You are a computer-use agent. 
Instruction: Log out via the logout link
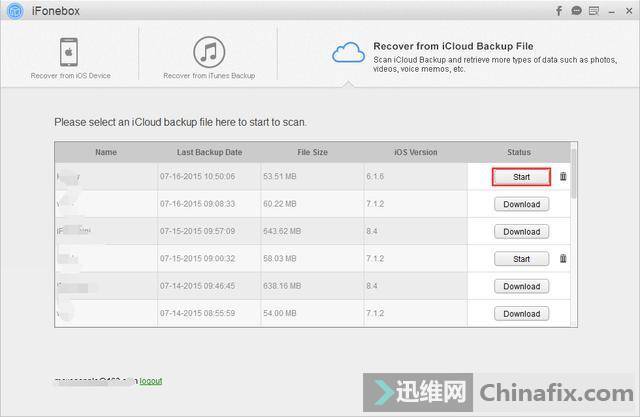click(151, 381)
